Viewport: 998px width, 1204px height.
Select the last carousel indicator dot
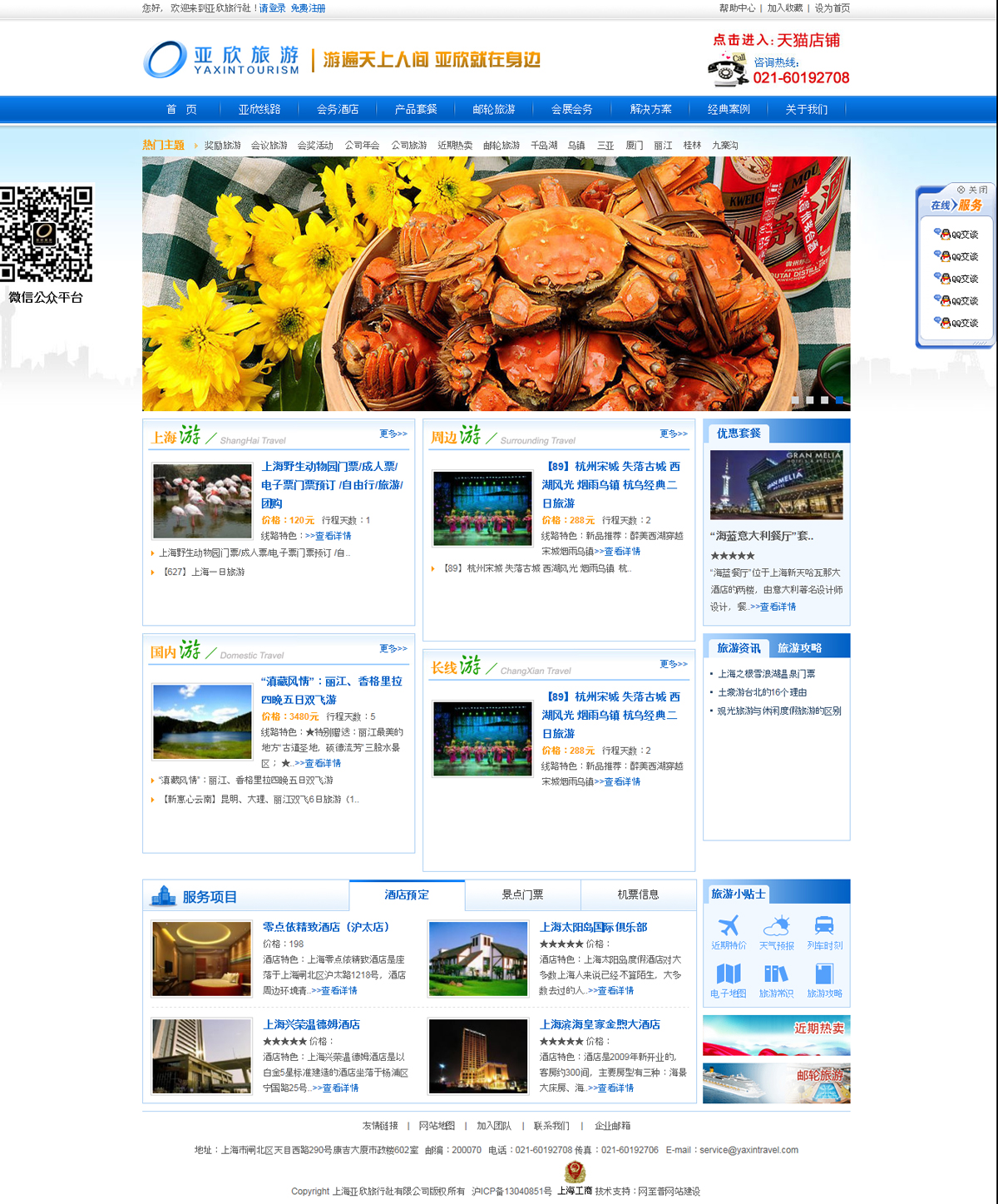pos(839,400)
